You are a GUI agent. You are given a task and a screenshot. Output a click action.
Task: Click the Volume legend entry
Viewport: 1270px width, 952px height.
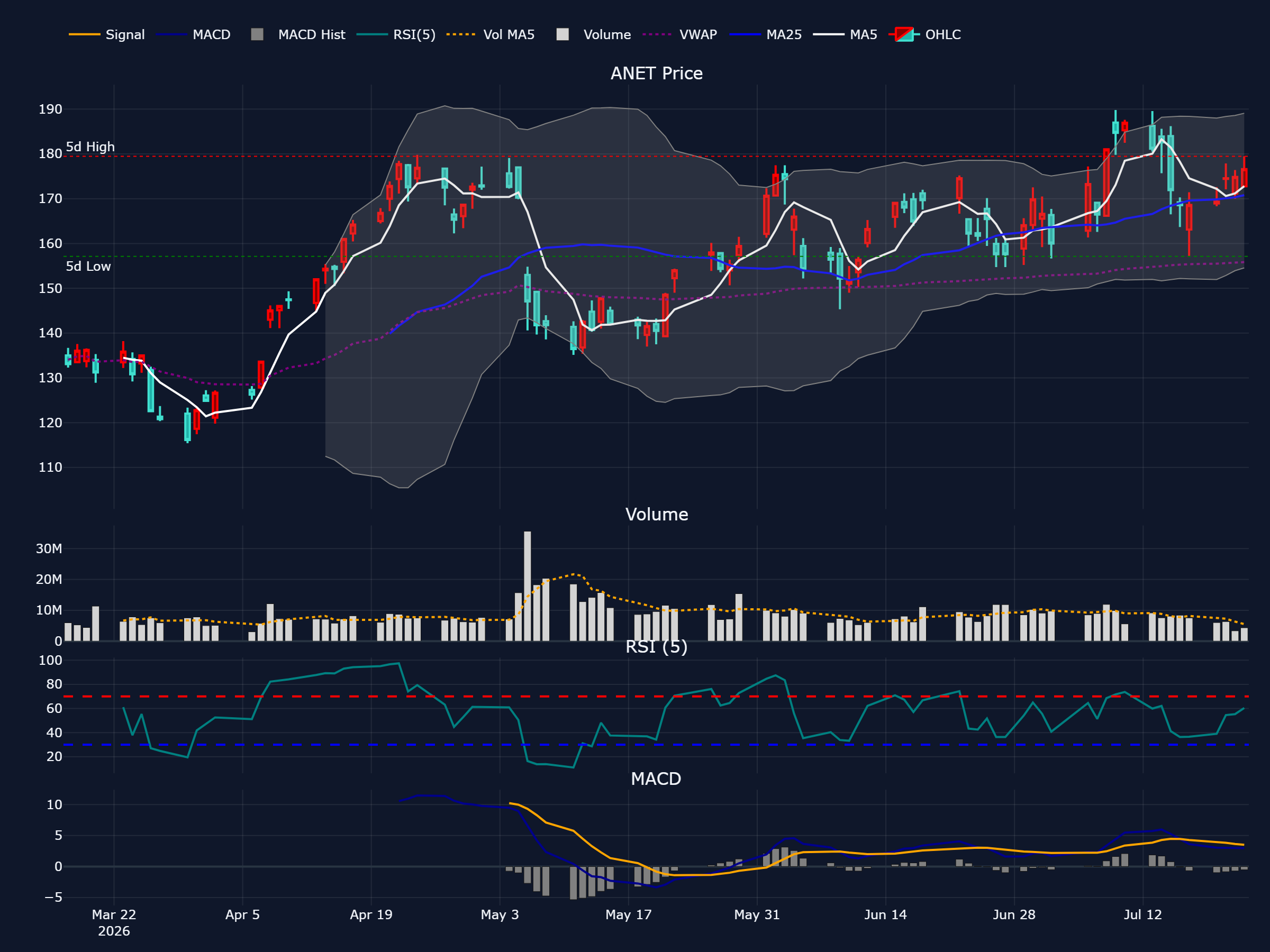pyautogui.click(x=593, y=34)
